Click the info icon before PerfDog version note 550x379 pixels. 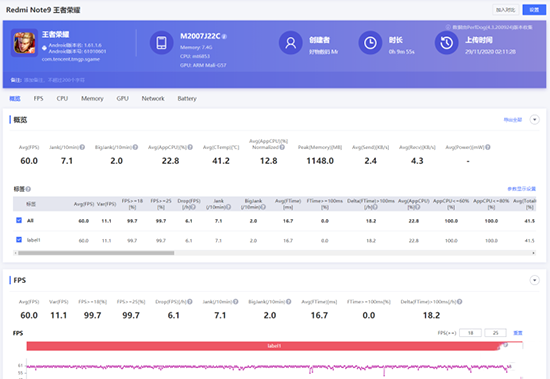pyautogui.click(x=448, y=27)
